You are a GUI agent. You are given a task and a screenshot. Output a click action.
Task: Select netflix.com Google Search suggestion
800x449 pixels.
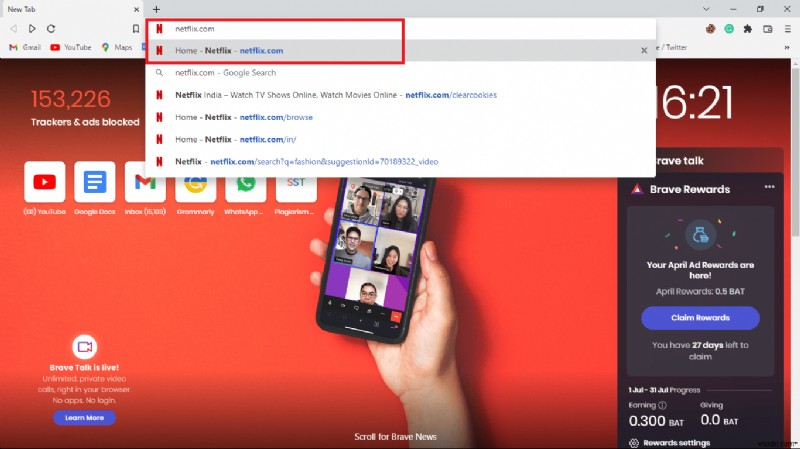click(x=401, y=72)
